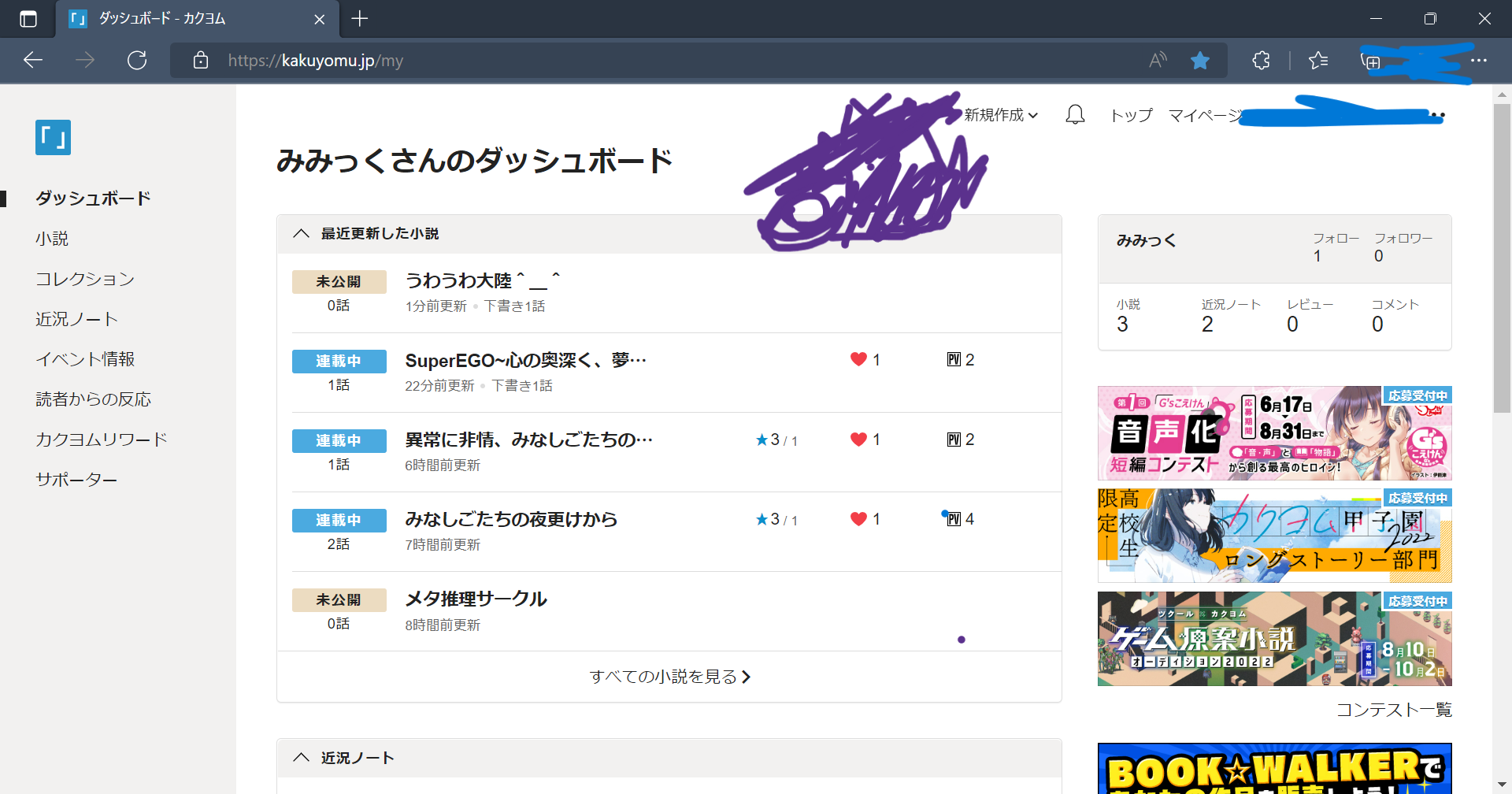Click the コンテスト一覧 link
1512x794 pixels.
[1393, 710]
